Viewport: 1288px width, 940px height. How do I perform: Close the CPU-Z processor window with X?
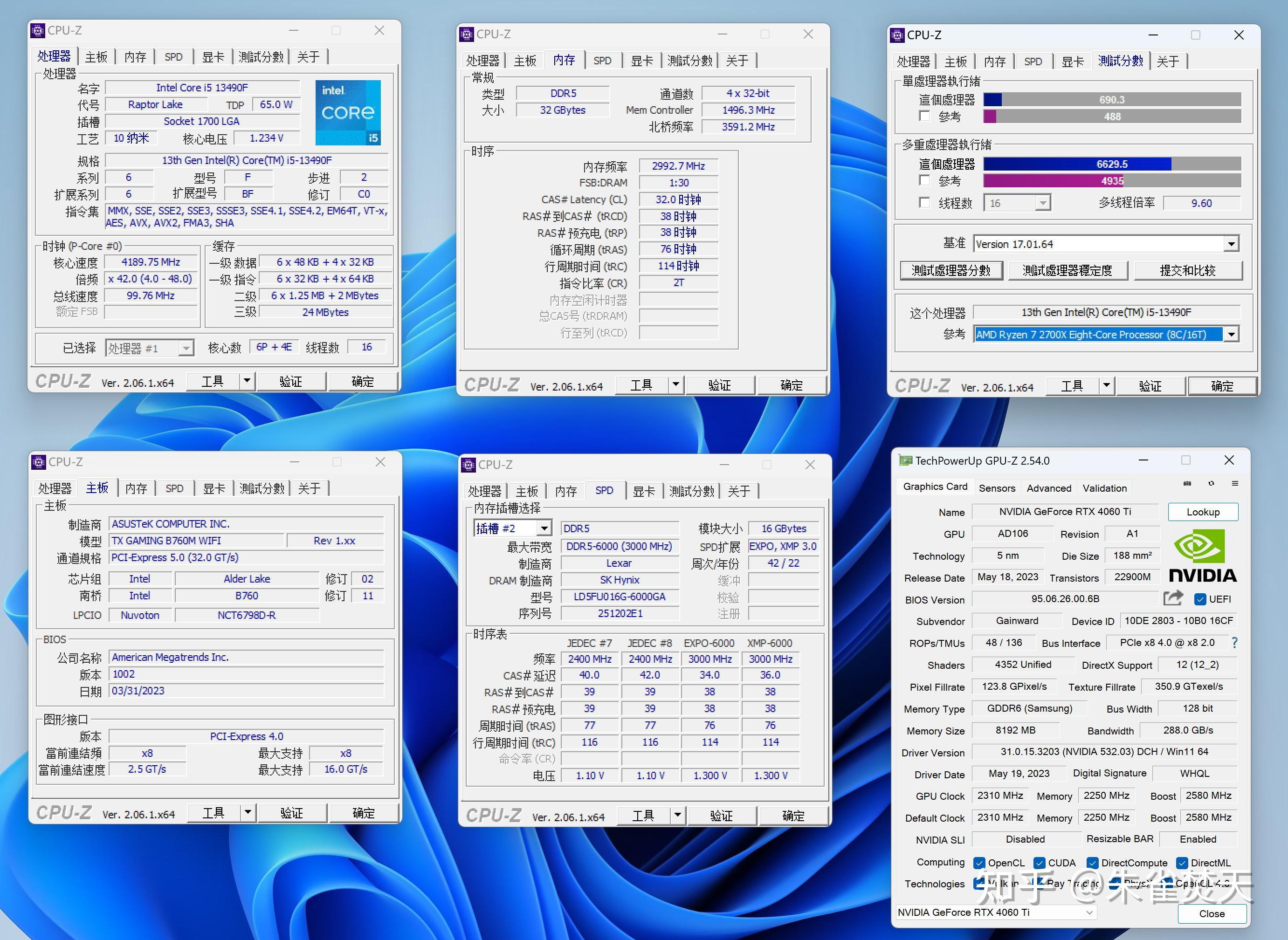pyautogui.click(x=379, y=30)
